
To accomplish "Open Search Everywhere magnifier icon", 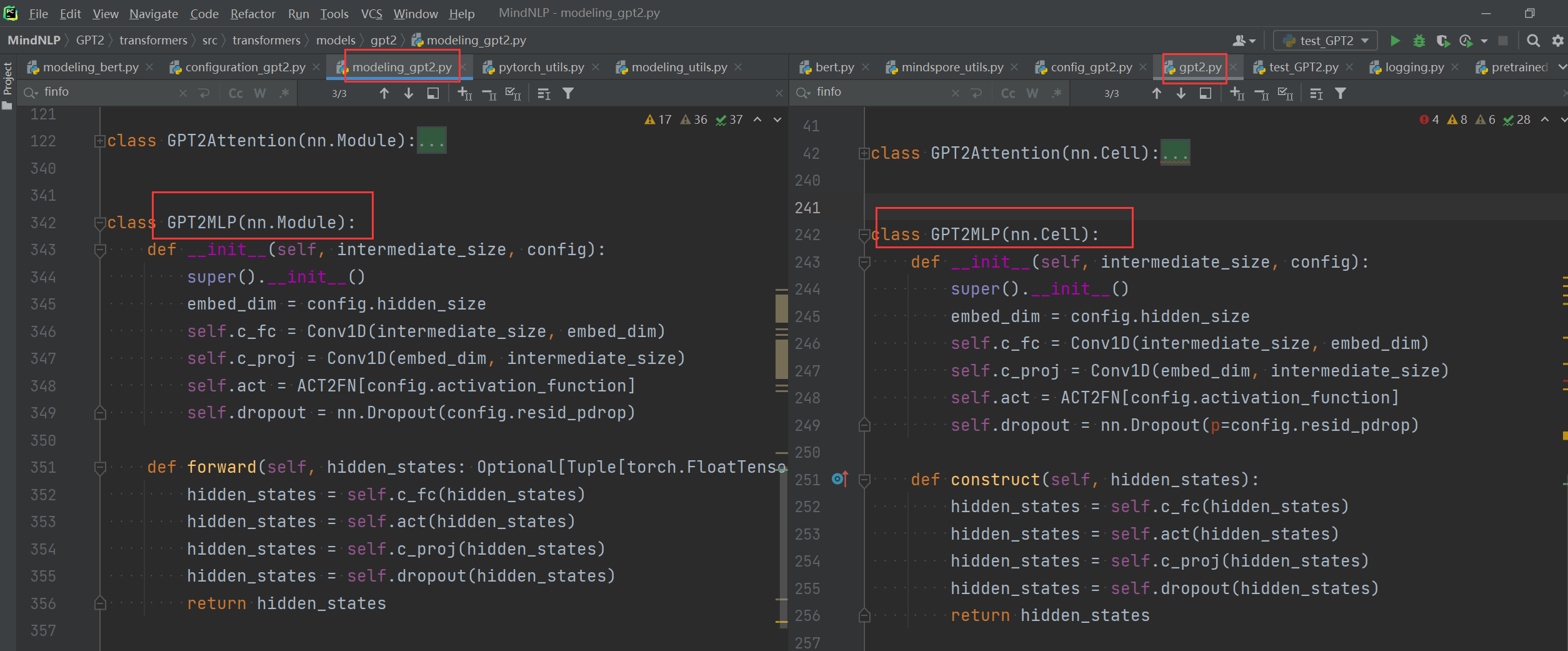I will (x=1532, y=41).
